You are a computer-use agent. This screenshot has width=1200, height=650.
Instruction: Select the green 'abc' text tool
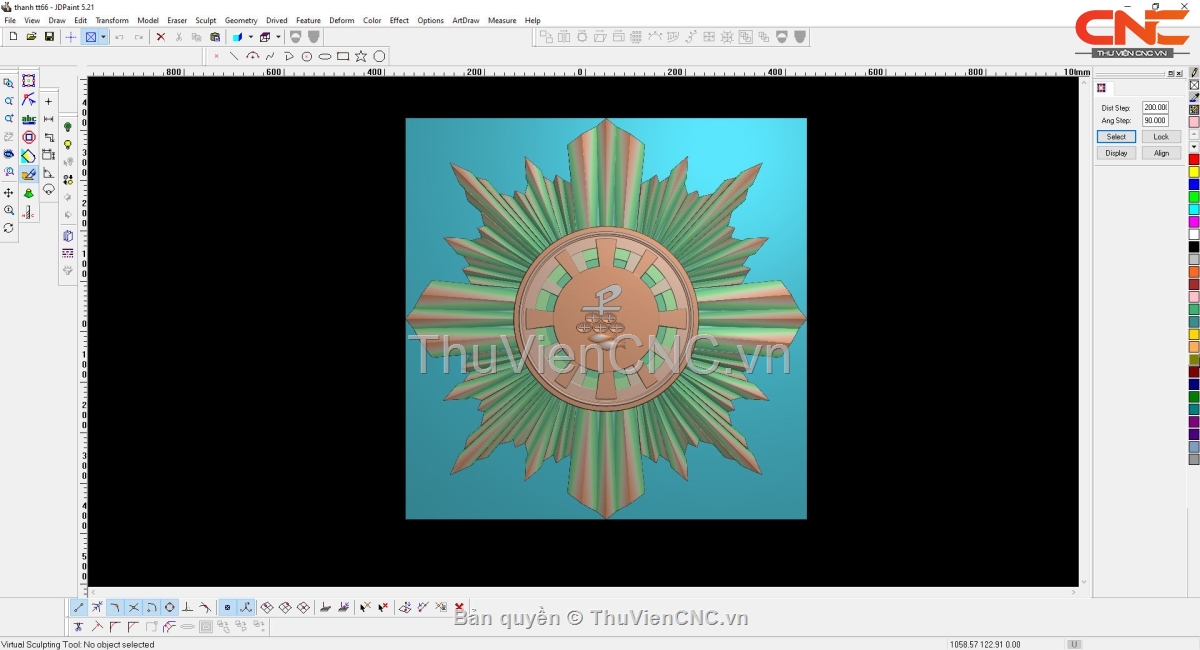(29, 119)
